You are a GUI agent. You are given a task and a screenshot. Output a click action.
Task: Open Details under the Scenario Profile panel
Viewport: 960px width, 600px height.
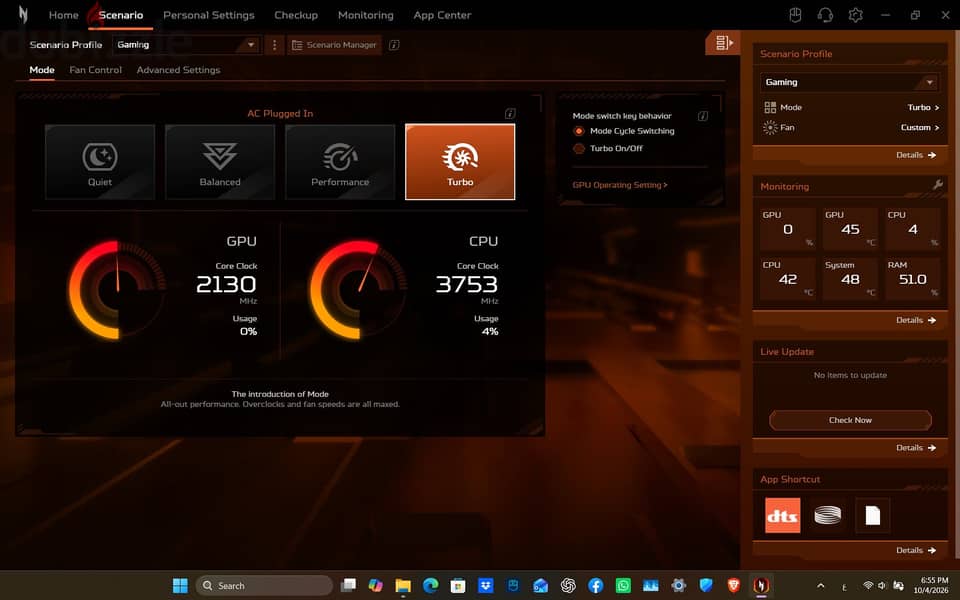pyautogui.click(x=916, y=155)
